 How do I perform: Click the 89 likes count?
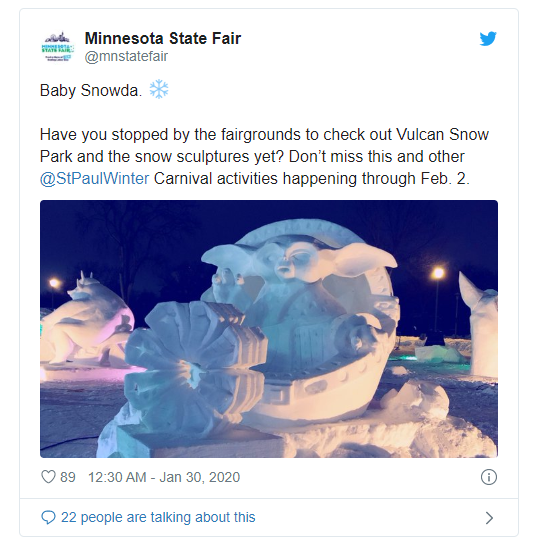click(x=68, y=477)
